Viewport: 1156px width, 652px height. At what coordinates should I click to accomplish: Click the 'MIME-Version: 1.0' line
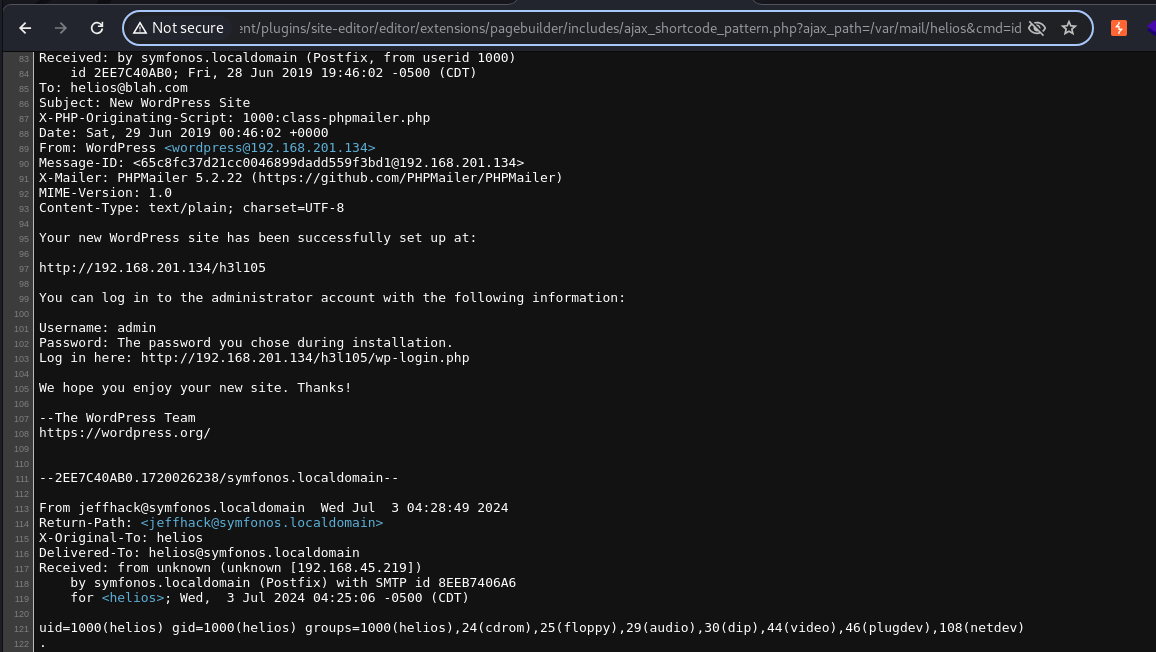tap(105, 193)
